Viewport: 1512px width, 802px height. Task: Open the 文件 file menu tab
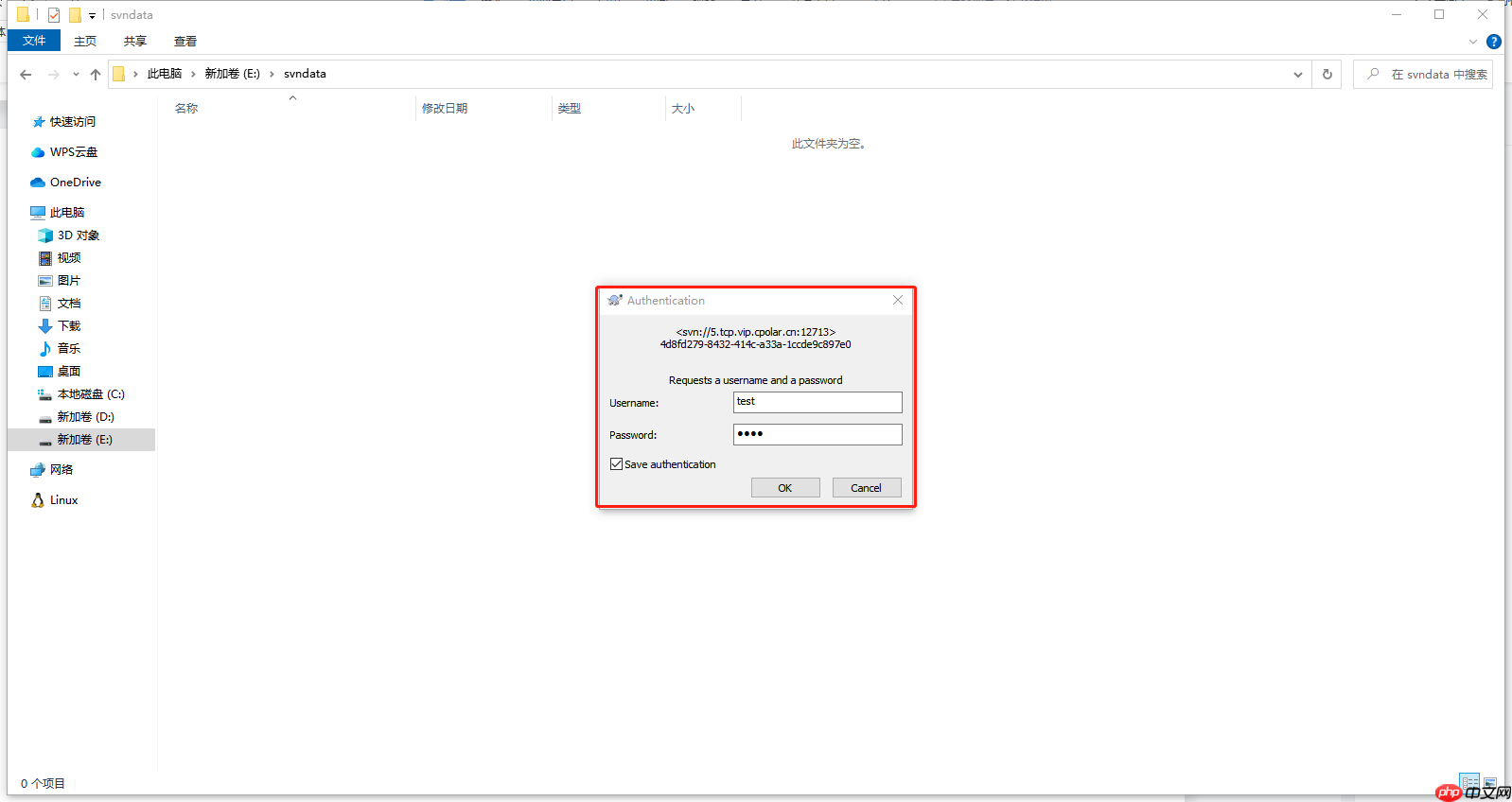click(x=34, y=41)
